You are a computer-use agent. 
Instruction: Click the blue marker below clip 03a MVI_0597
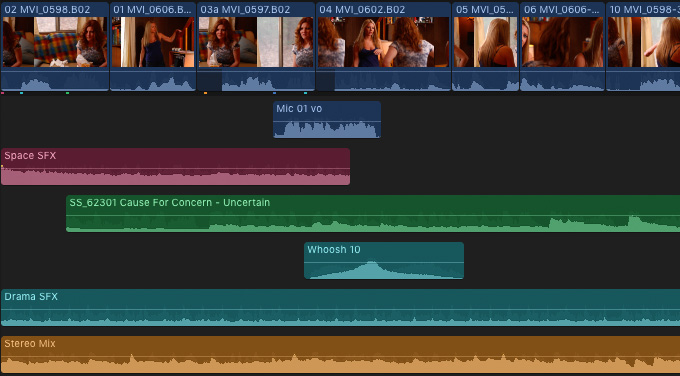pos(274,93)
